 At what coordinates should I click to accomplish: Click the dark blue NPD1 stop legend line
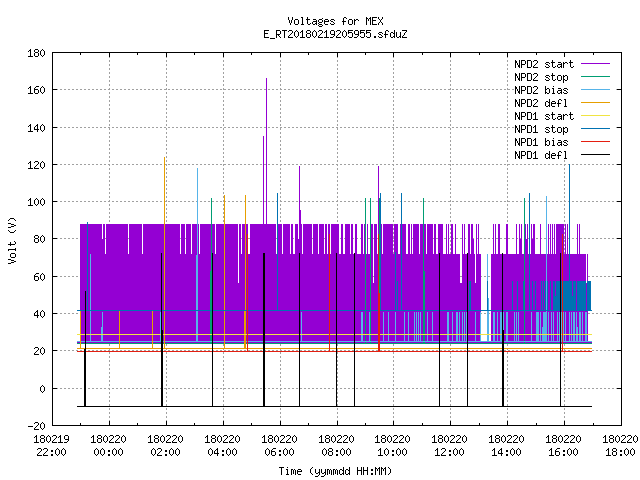(x=595, y=129)
